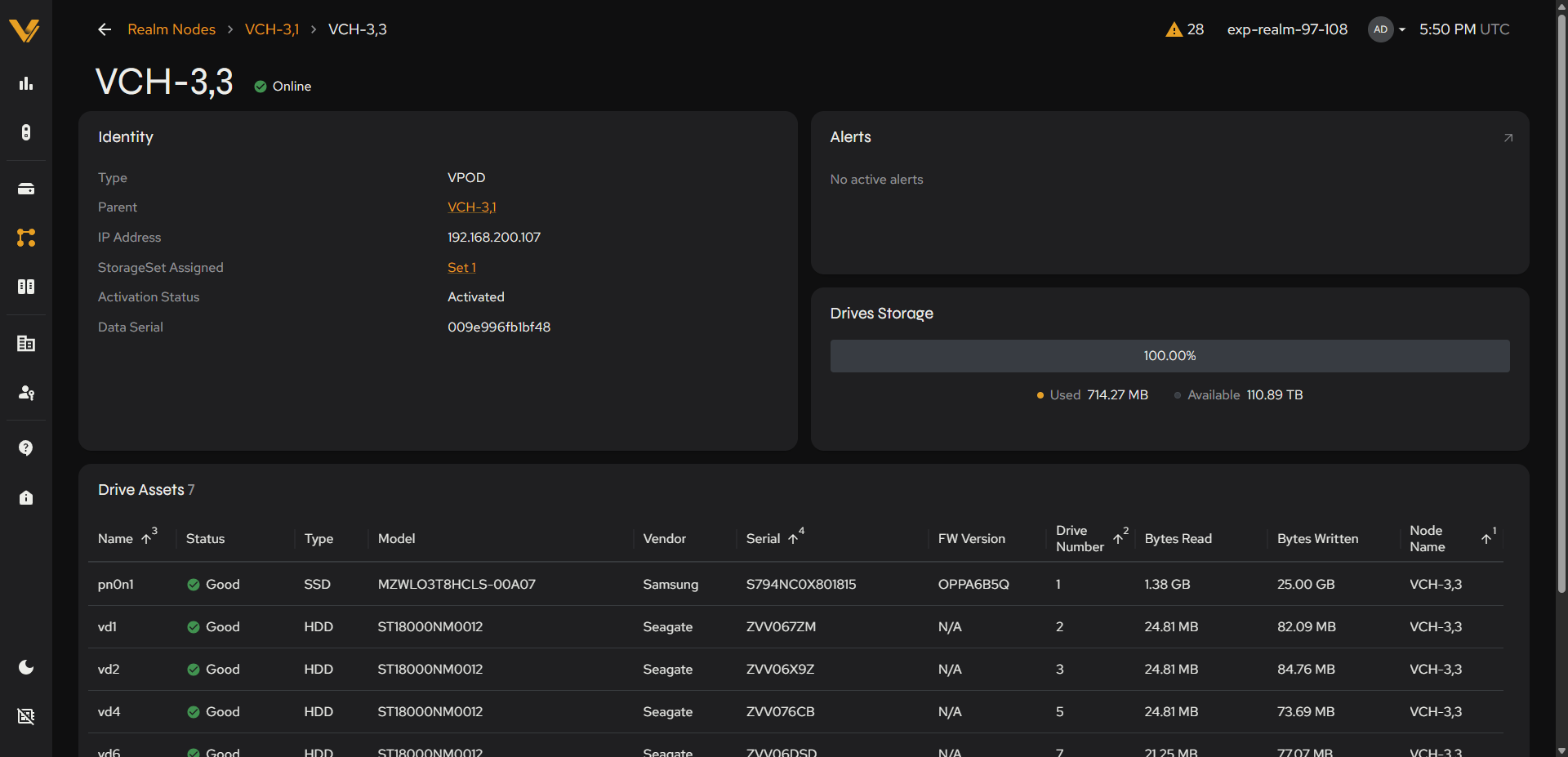The height and width of the screenshot is (757, 1568).
Task: Click the Available 110.89 TB legend
Action: coord(1239,395)
